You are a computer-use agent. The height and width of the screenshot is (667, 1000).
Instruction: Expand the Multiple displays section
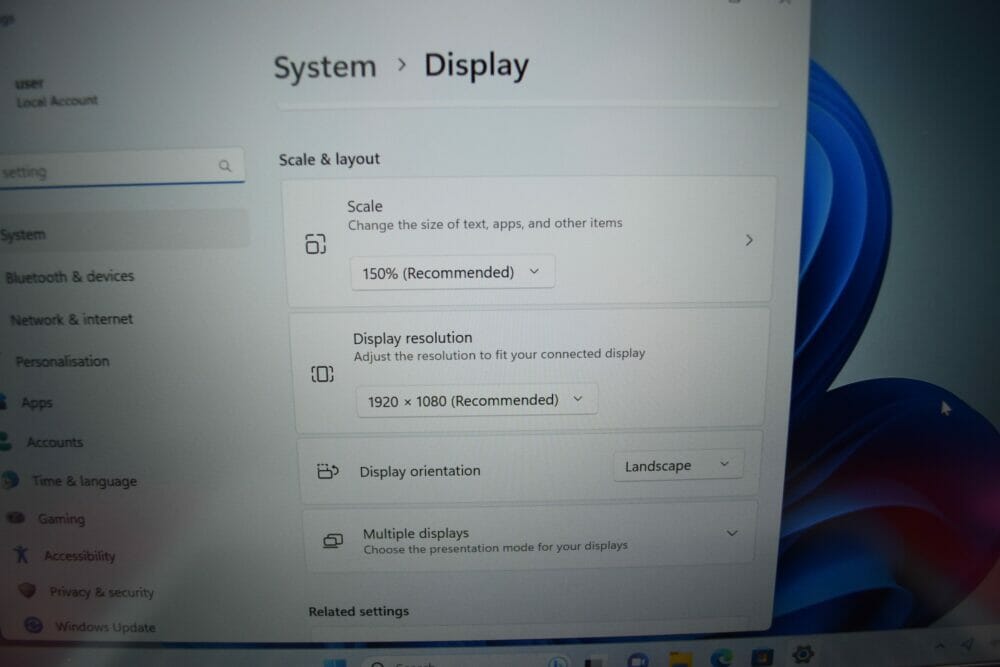click(x=732, y=533)
